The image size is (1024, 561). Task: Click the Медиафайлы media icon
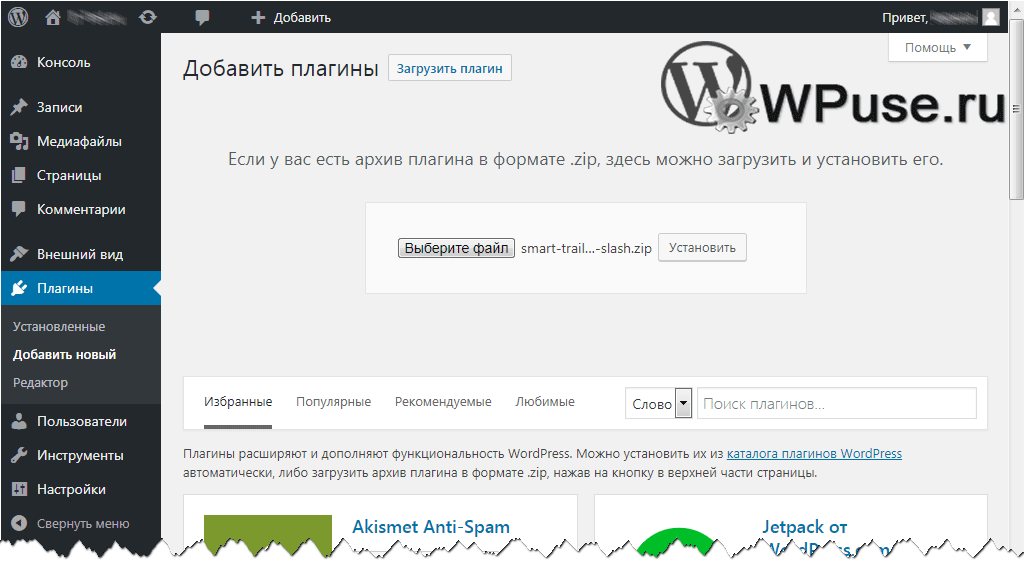[19, 141]
